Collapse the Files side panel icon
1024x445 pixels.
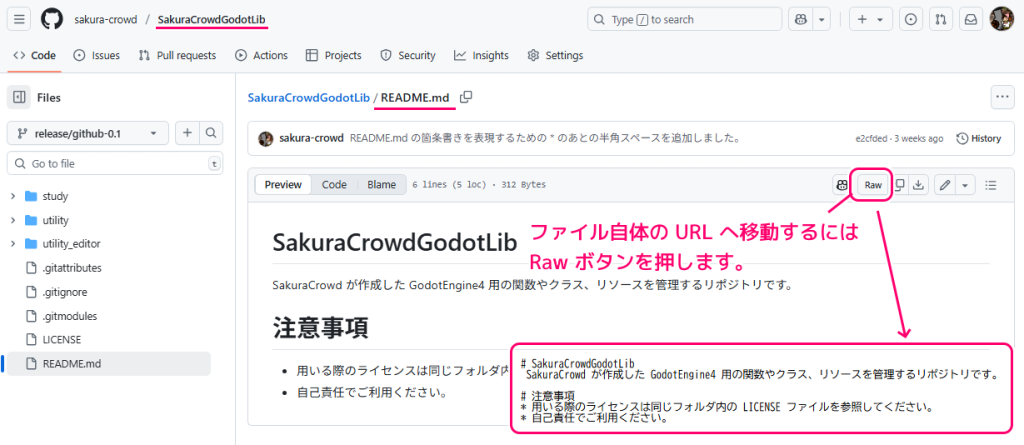pyautogui.click(x=19, y=97)
